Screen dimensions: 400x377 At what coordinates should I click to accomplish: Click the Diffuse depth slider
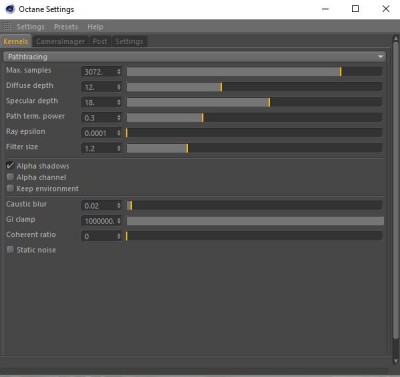pos(254,87)
